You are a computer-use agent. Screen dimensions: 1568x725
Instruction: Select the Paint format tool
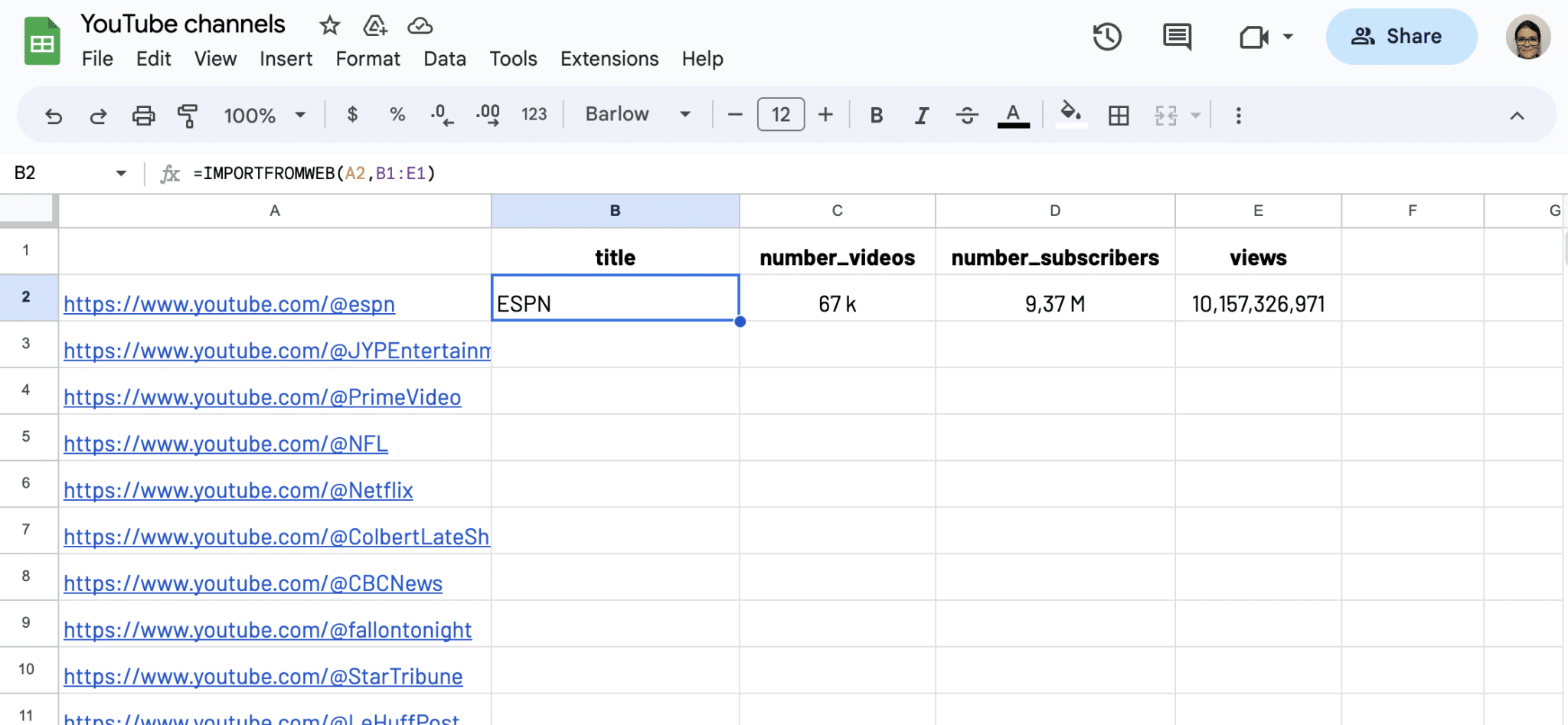pos(188,115)
